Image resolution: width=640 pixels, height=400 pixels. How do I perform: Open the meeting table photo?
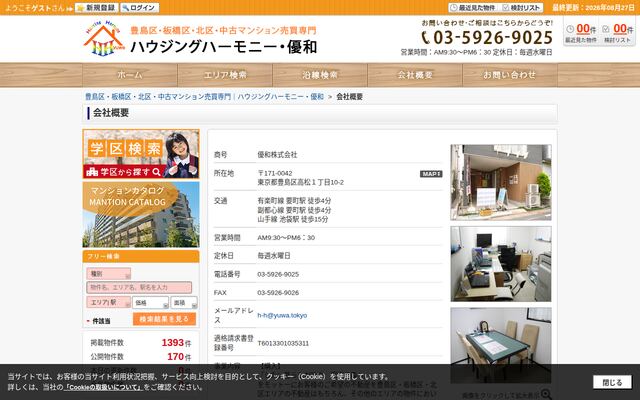(x=501, y=345)
